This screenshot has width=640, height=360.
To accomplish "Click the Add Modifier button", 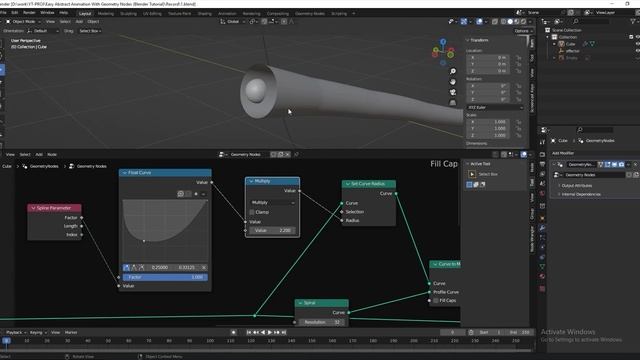I will pyautogui.click(x=563, y=153).
